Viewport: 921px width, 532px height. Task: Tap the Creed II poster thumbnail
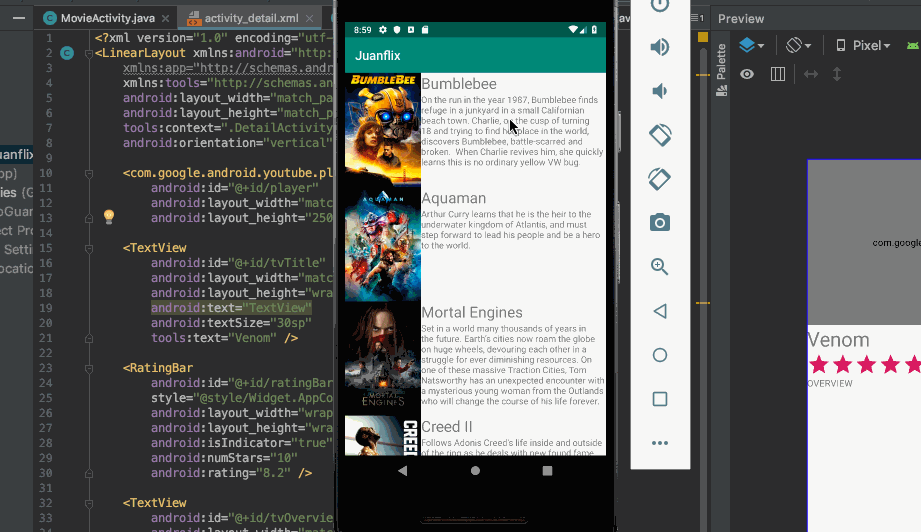(383, 436)
